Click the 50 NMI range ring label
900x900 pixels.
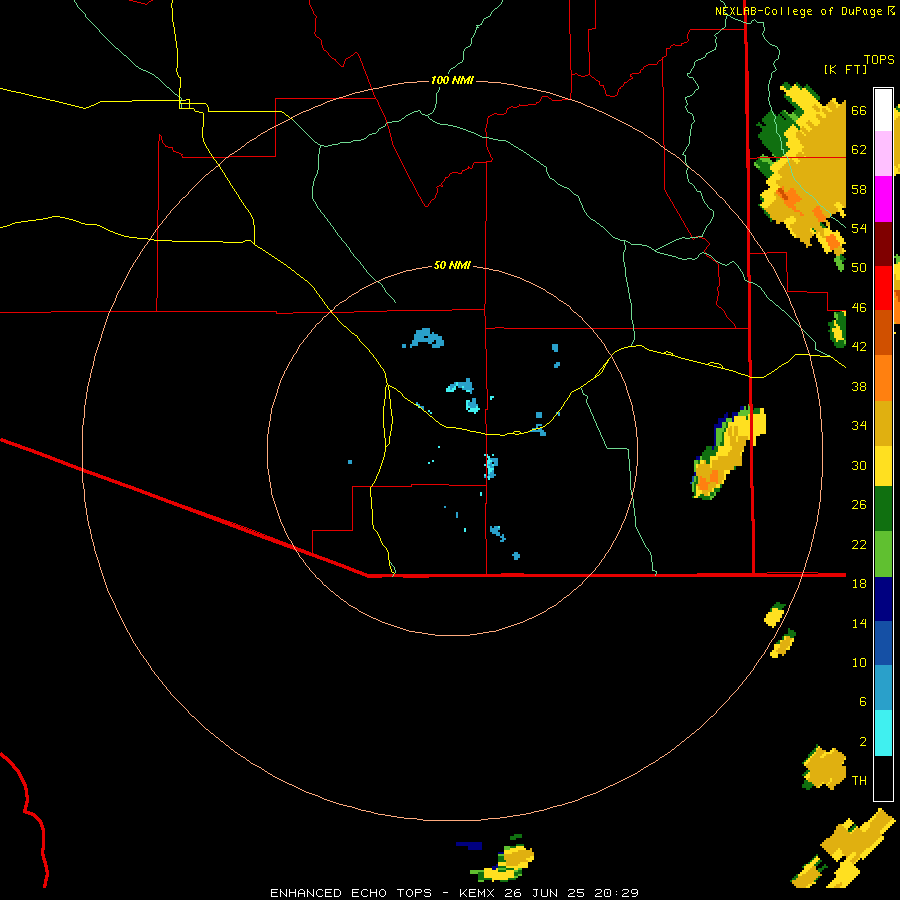(x=452, y=265)
